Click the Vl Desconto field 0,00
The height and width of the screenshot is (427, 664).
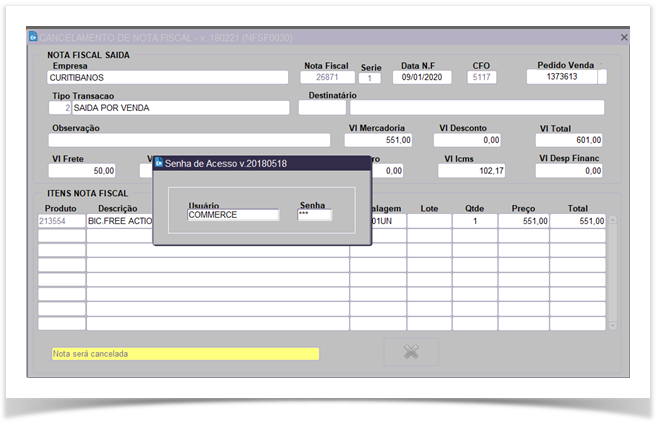[467, 140]
